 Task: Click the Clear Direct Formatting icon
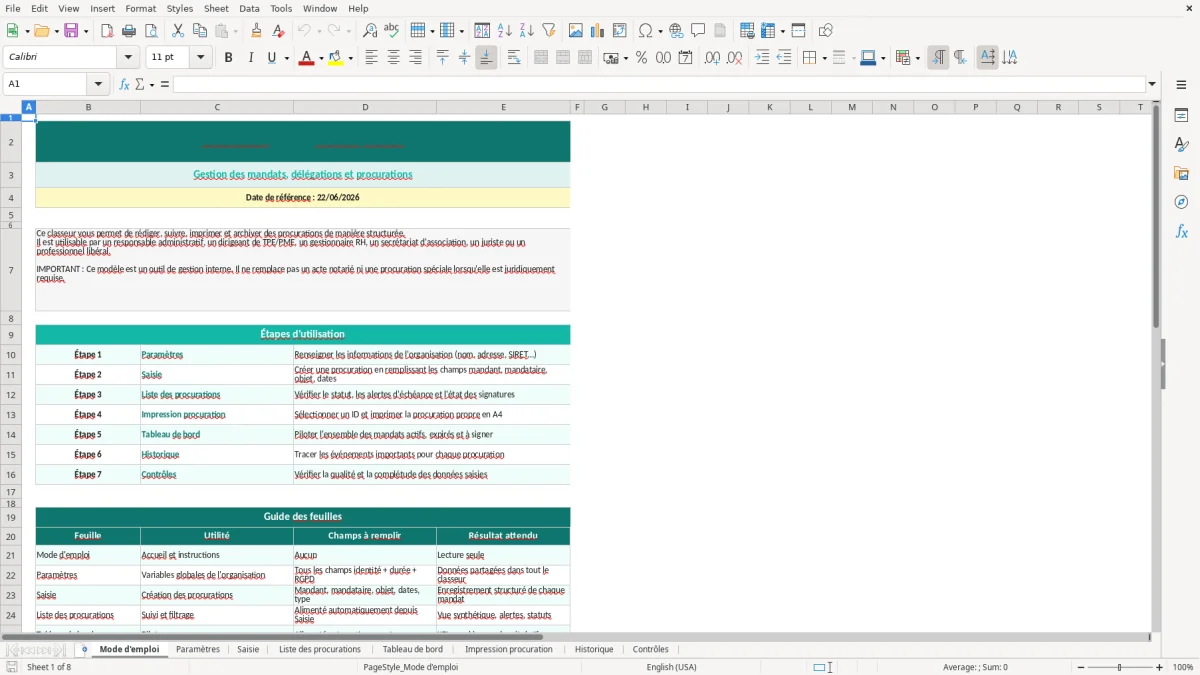pyautogui.click(x=279, y=31)
